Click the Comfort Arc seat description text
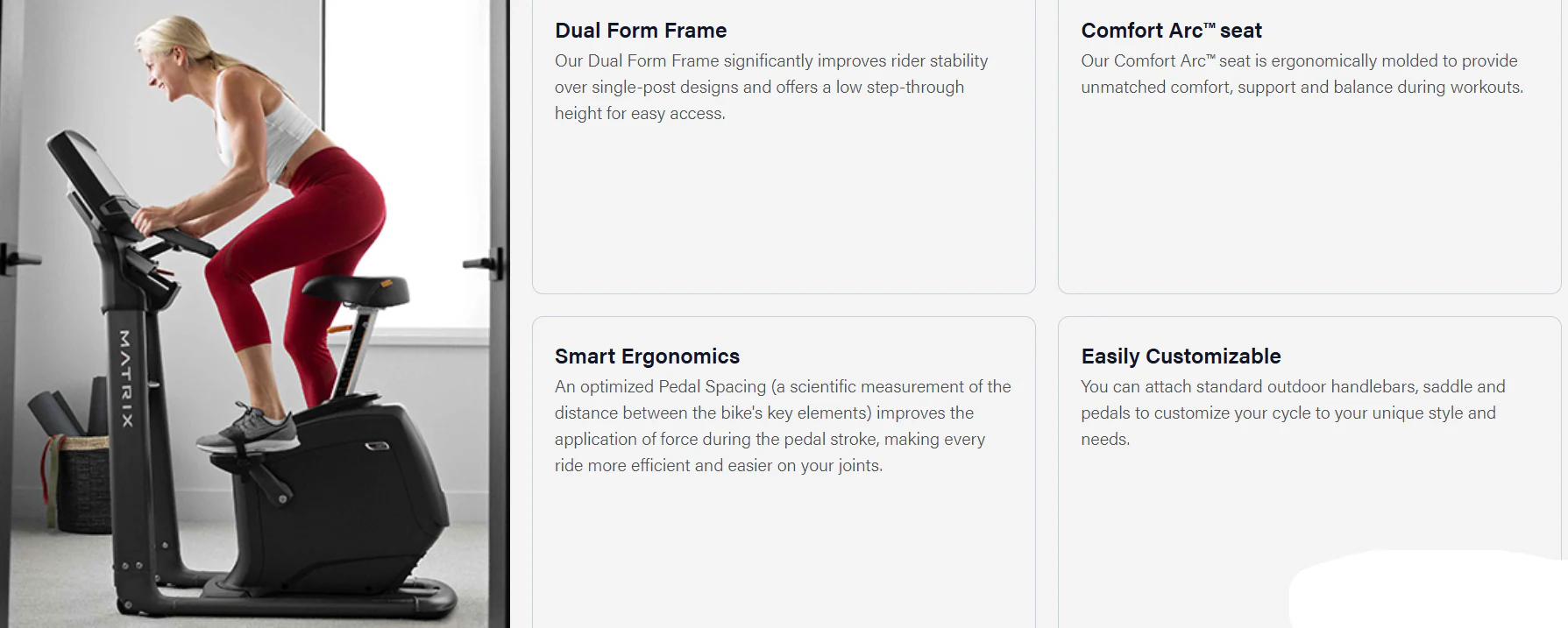Viewport: 1568px width, 628px height. click(x=1302, y=74)
